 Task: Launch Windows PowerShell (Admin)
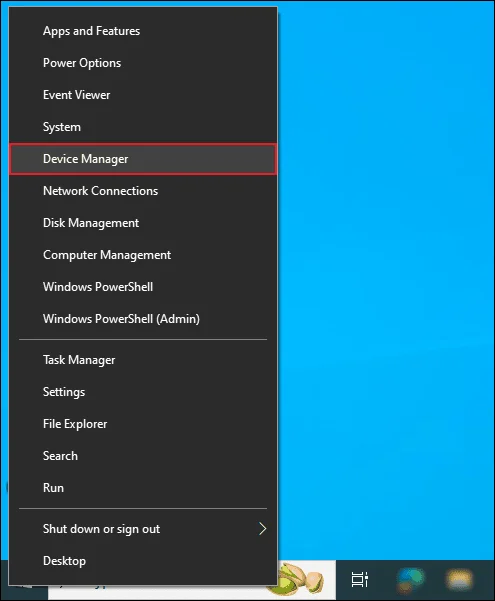coord(143,319)
